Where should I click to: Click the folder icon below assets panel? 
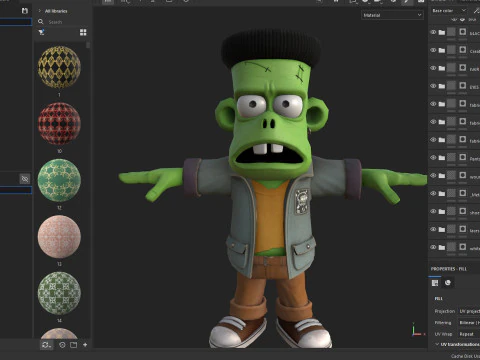point(73,345)
